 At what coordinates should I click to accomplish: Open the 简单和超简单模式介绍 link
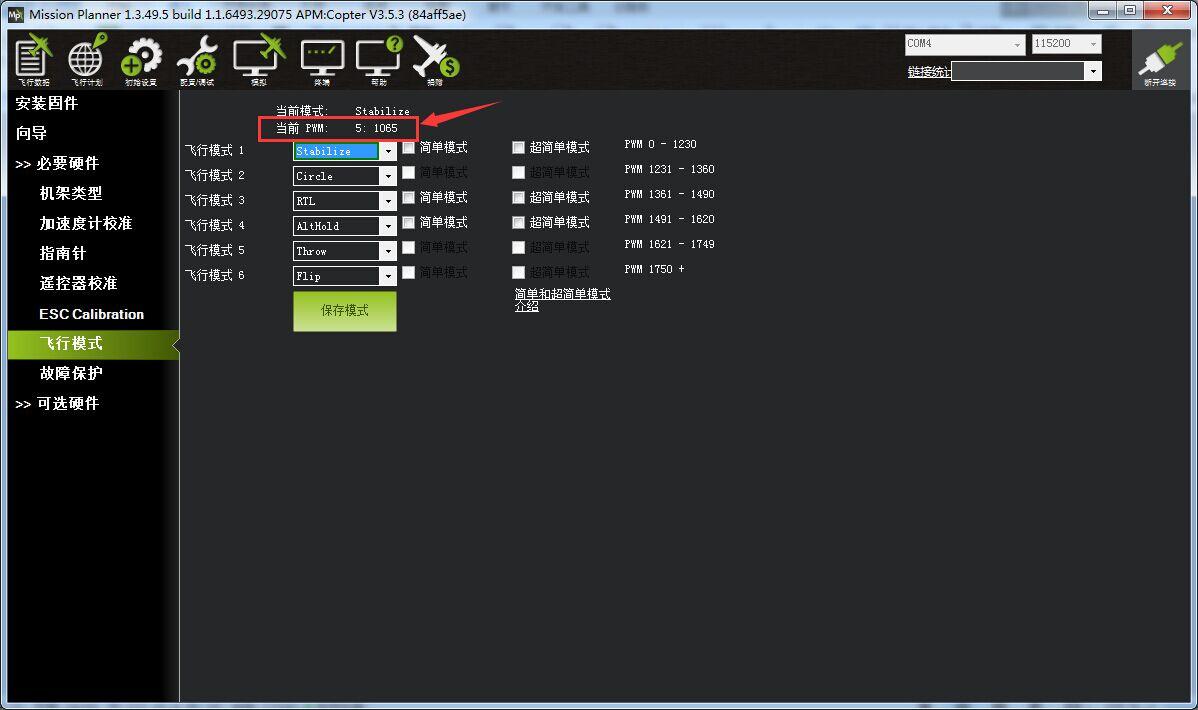coord(562,300)
